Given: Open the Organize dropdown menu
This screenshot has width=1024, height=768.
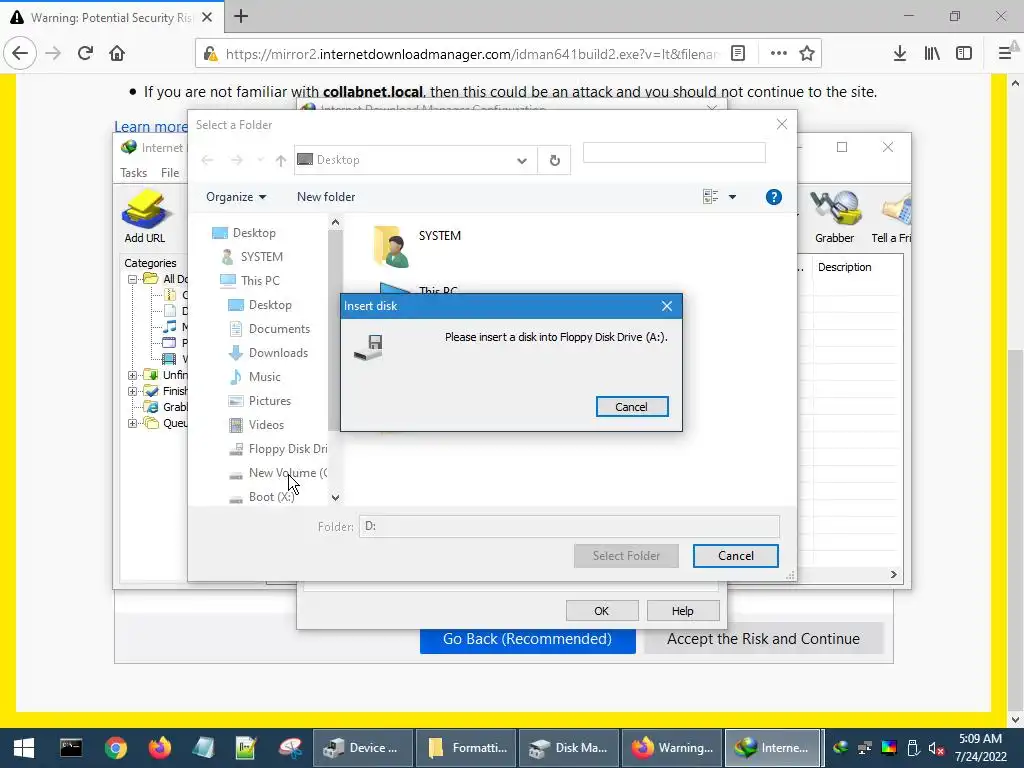Looking at the screenshot, I should (x=236, y=197).
